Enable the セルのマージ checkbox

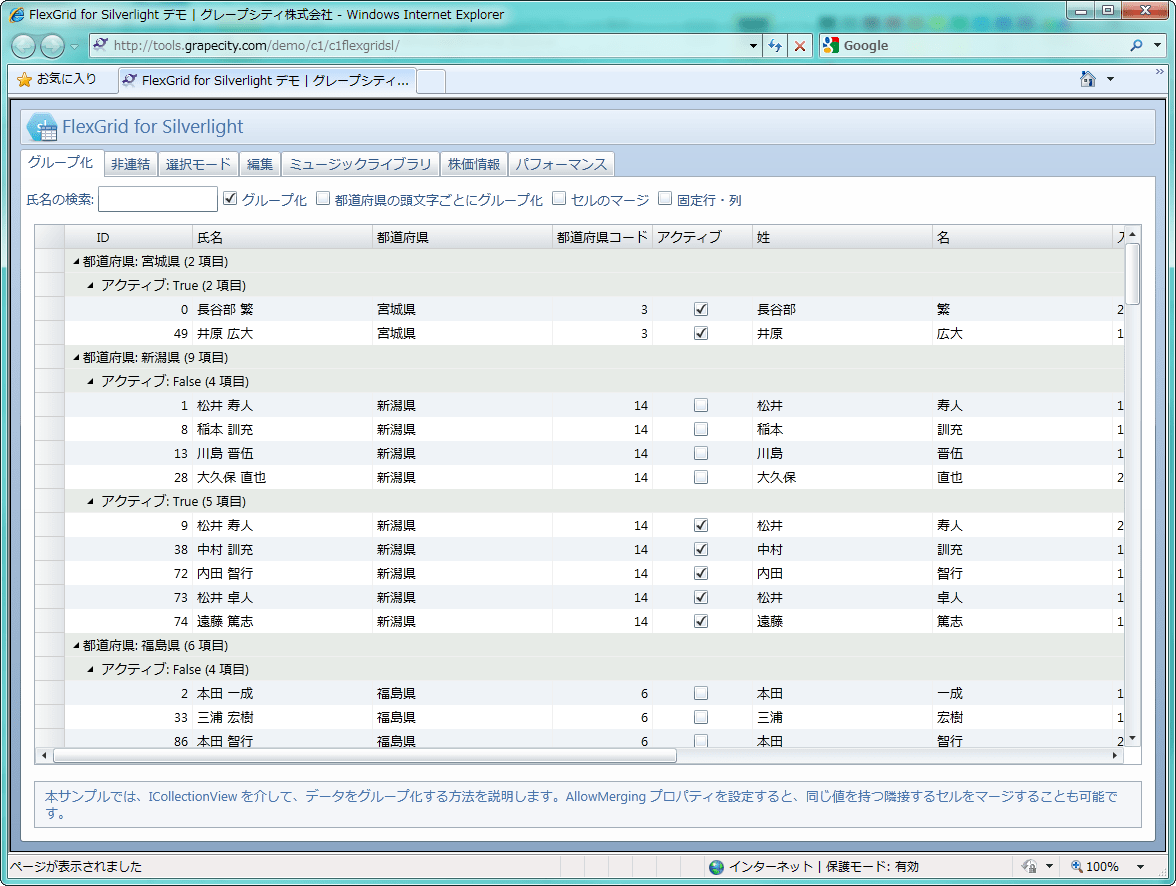(x=558, y=198)
